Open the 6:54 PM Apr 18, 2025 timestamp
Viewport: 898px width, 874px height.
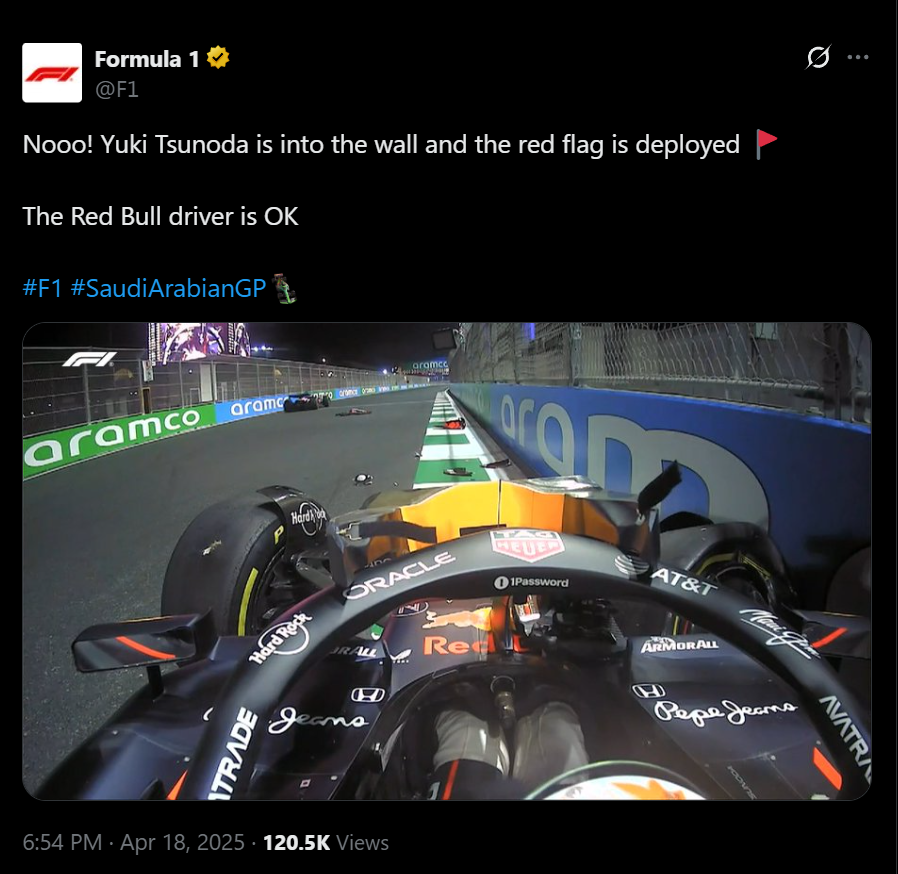[x=133, y=842]
